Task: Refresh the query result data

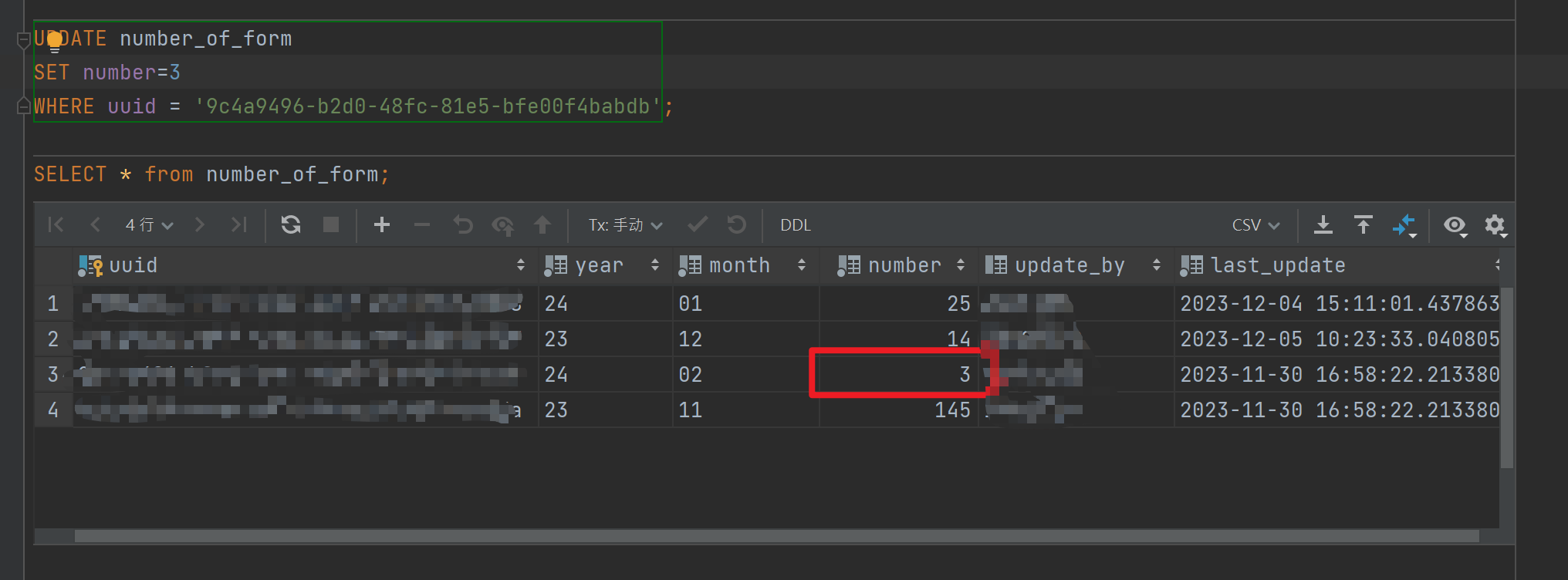Action: point(291,224)
